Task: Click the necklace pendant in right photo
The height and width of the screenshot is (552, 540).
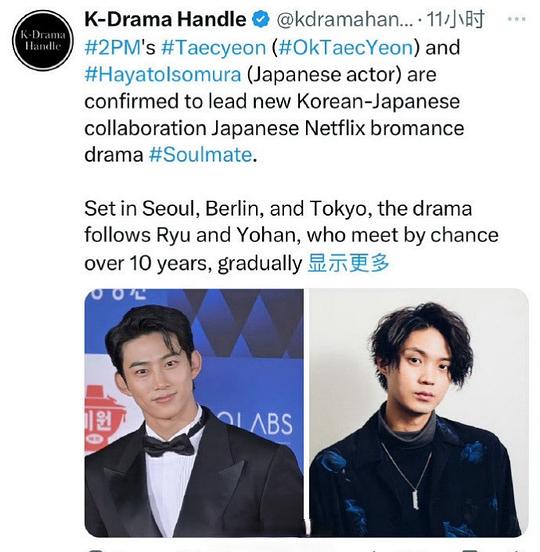Action: coord(416,497)
